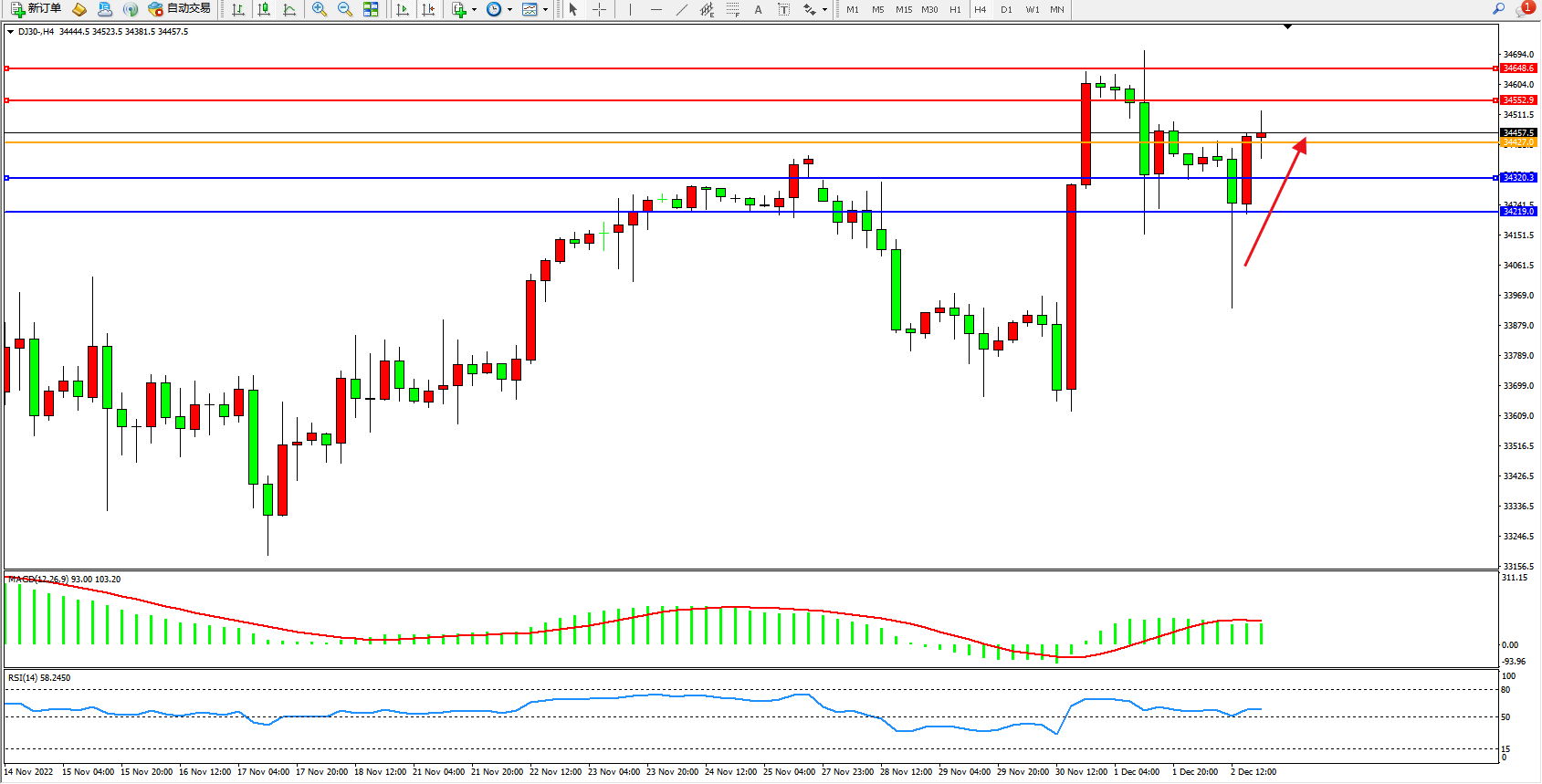Screen dimensions: 1542x784
Task: Select the text label tool
Action: tap(758, 9)
